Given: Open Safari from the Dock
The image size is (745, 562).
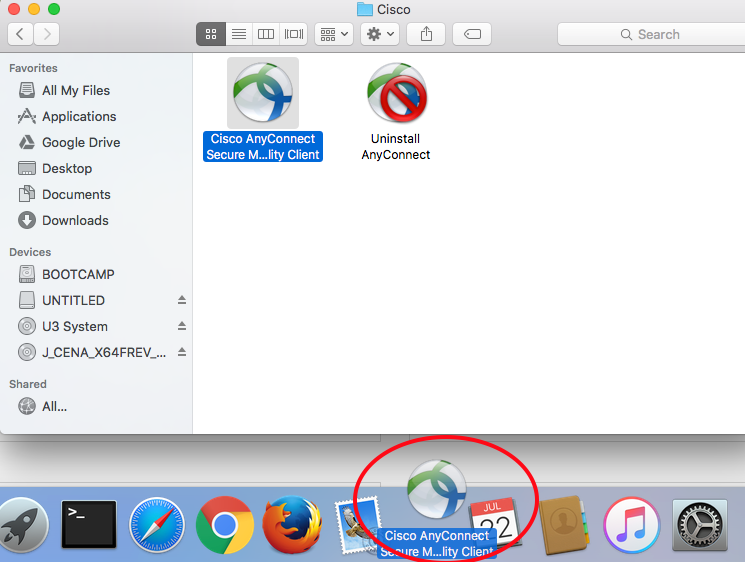Looking at the screenshot, I should tap(157, 525).
